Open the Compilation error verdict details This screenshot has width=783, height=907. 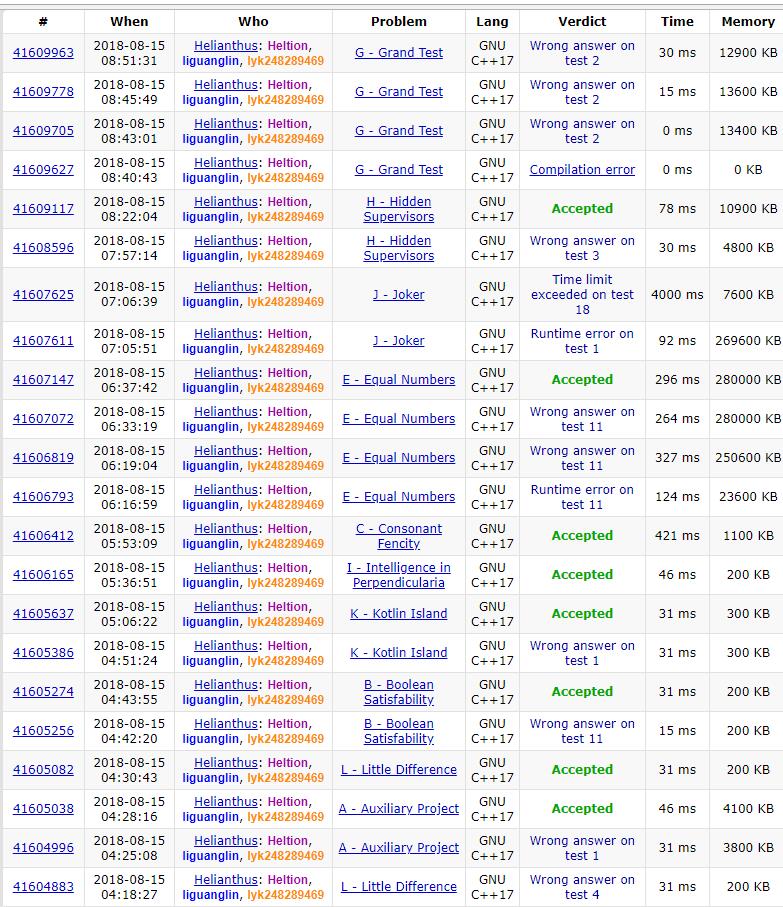(582, 170)
